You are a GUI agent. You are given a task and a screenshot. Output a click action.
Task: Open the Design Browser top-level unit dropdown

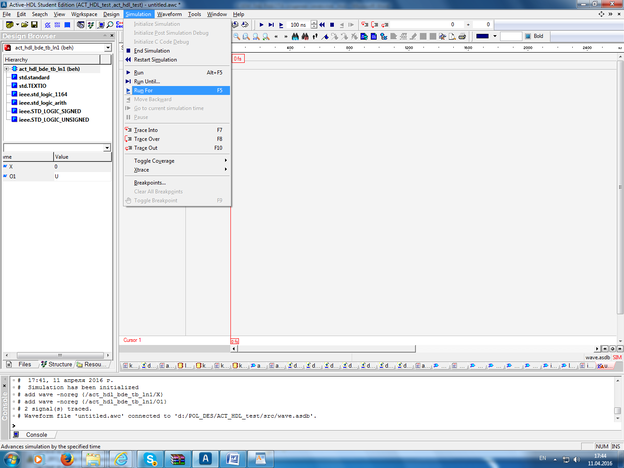107,48
